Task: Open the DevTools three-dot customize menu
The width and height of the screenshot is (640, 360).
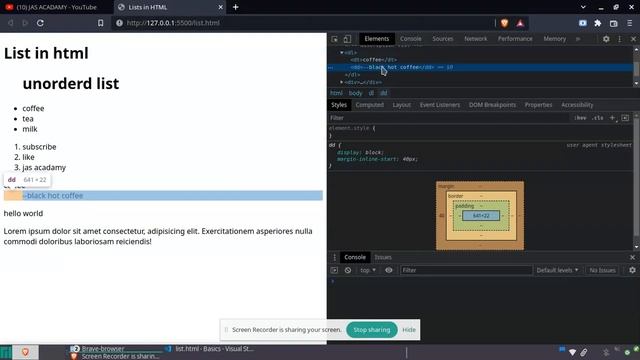Action: pos(620,39)
